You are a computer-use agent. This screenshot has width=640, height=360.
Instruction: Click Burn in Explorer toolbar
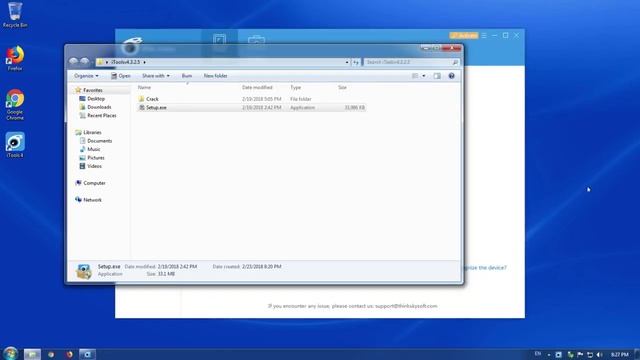point(187,76)
